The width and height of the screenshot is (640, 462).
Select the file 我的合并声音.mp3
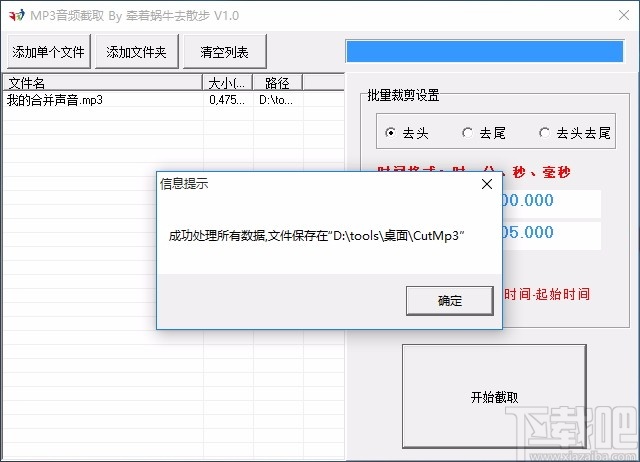pyautogui.click(x=55, y=100)
